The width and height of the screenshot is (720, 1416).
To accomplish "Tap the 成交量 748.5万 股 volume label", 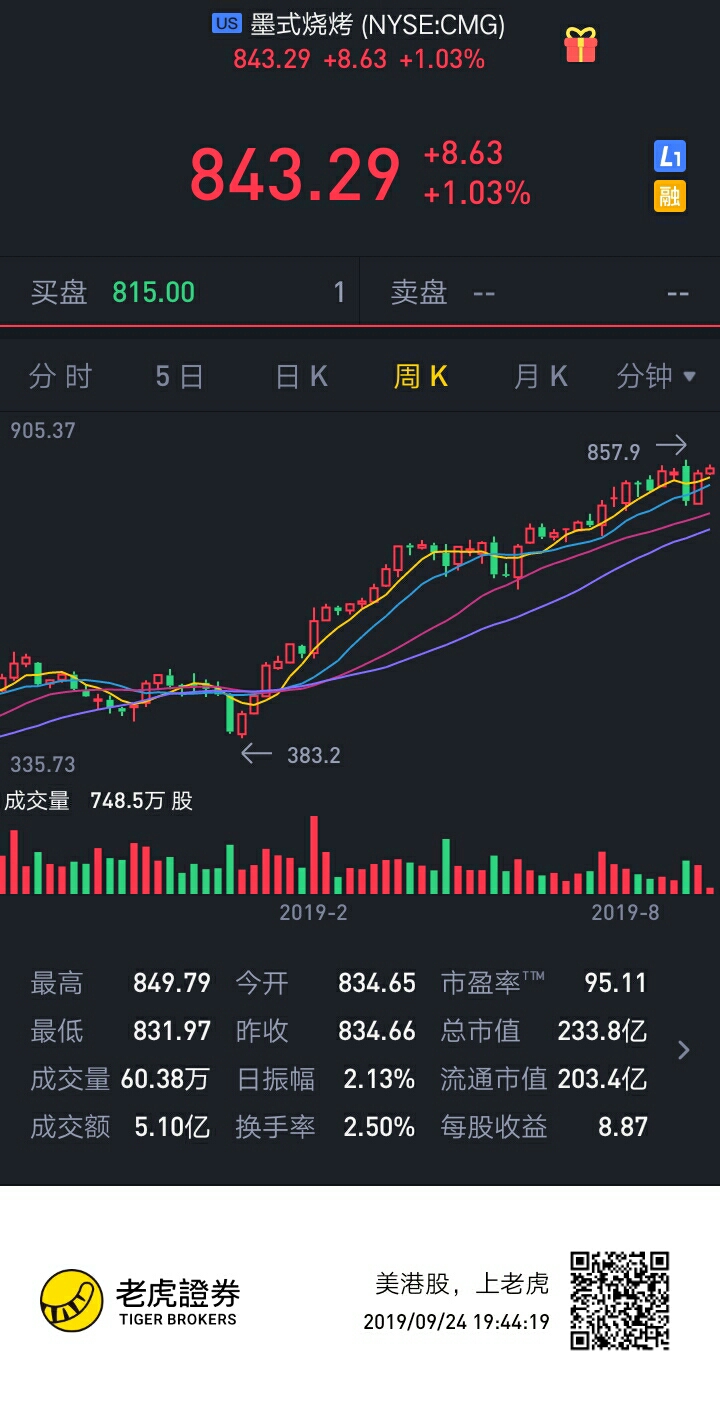I will (98, 801).
